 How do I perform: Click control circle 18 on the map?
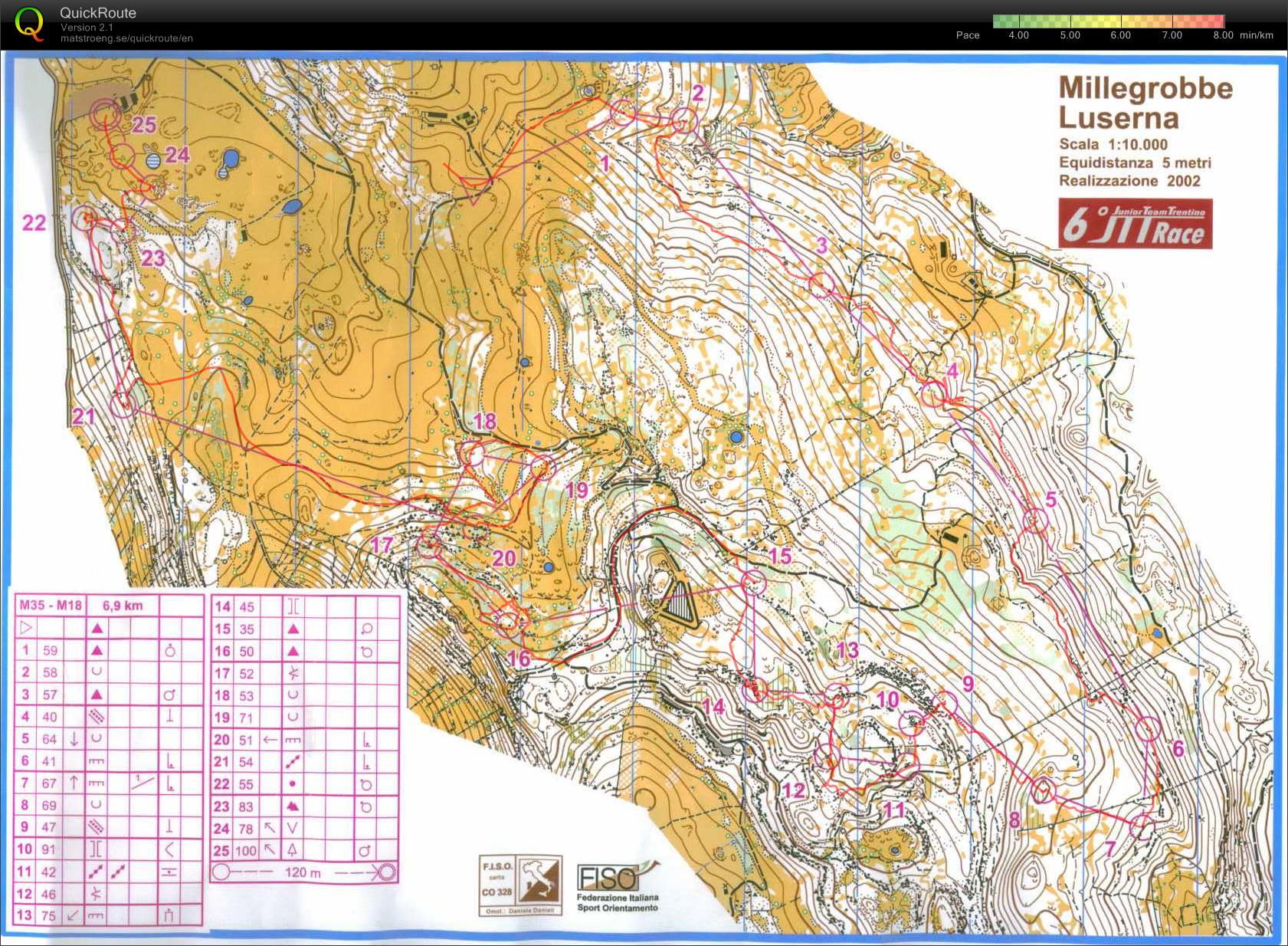coord(475,454)
